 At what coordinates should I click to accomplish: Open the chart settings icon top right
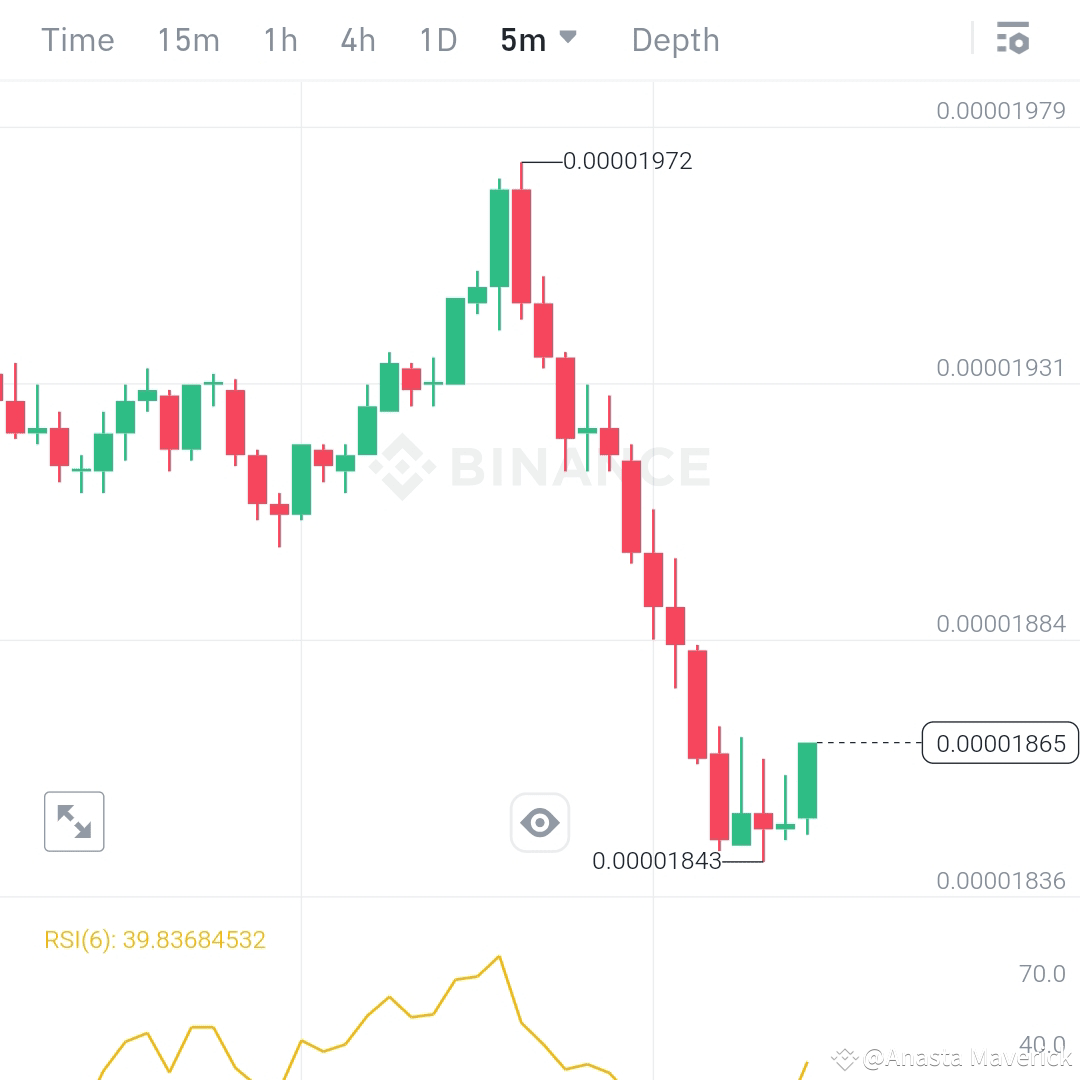pyautogui.click(x=1014, y=39)
